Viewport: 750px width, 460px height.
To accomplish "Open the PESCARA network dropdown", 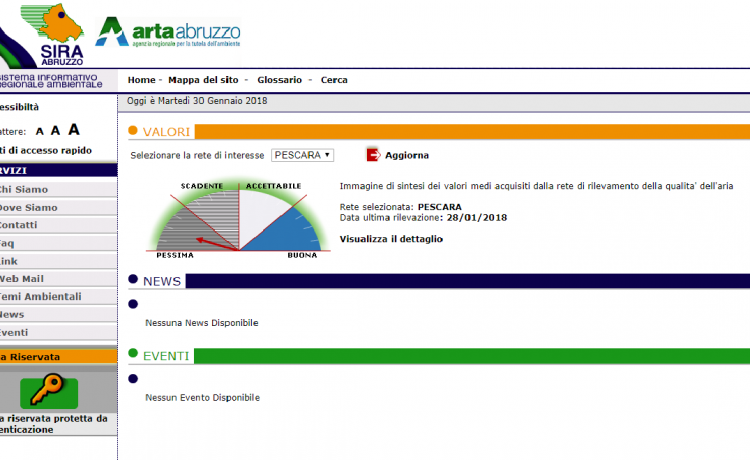I will pos(302,155).
